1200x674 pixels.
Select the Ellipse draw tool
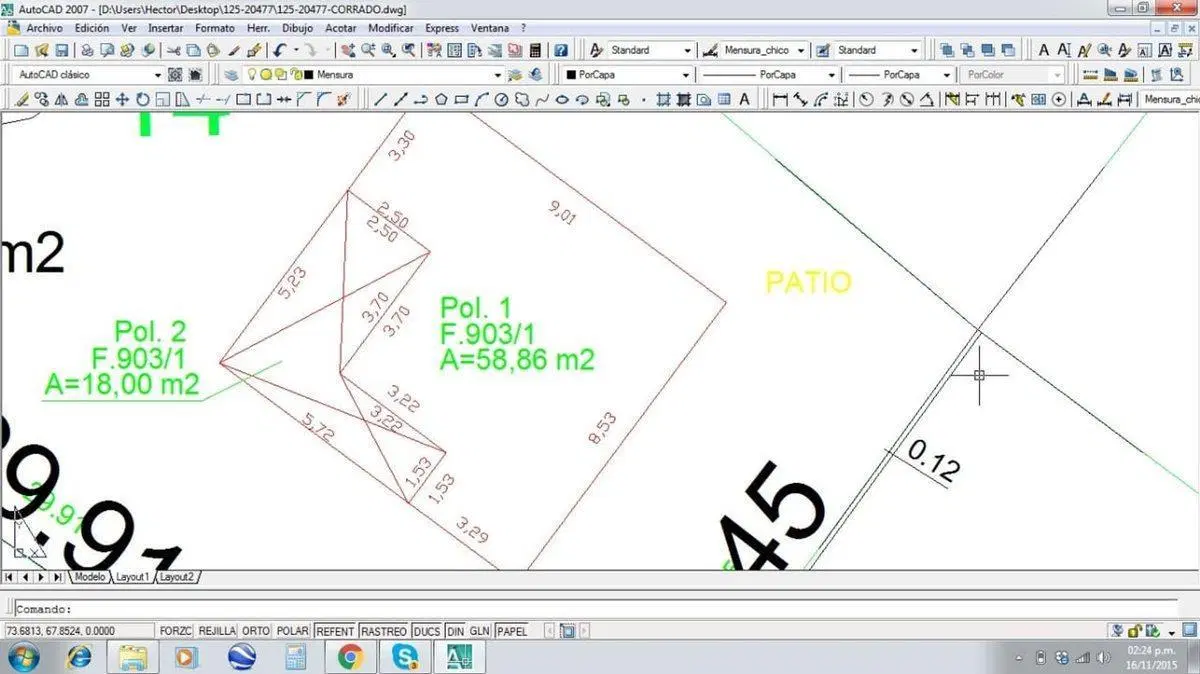562,99
